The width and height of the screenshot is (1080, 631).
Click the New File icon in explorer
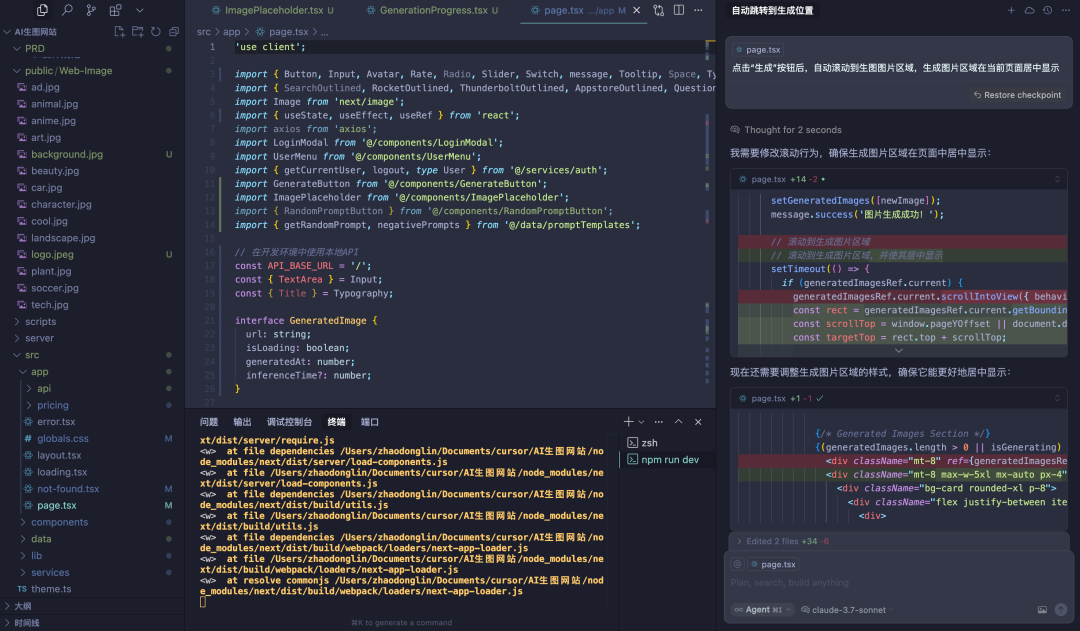click(x=119, y=32)
